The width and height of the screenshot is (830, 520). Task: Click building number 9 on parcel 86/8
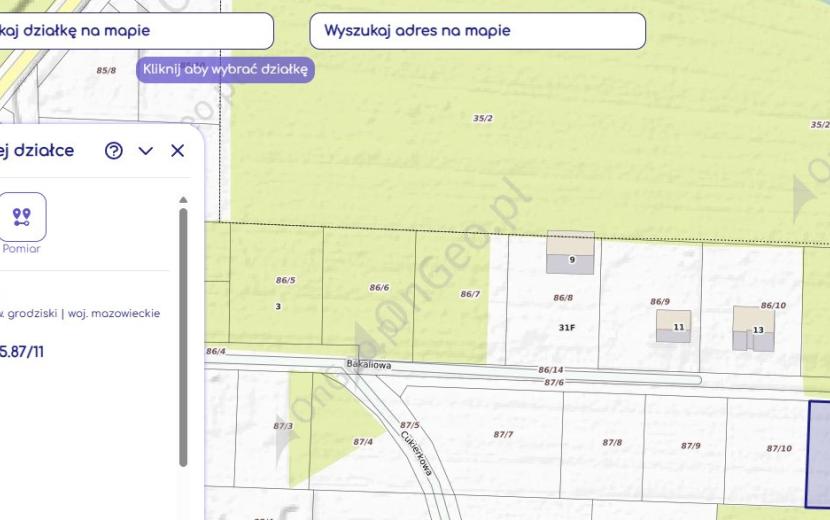pos(571,253)
